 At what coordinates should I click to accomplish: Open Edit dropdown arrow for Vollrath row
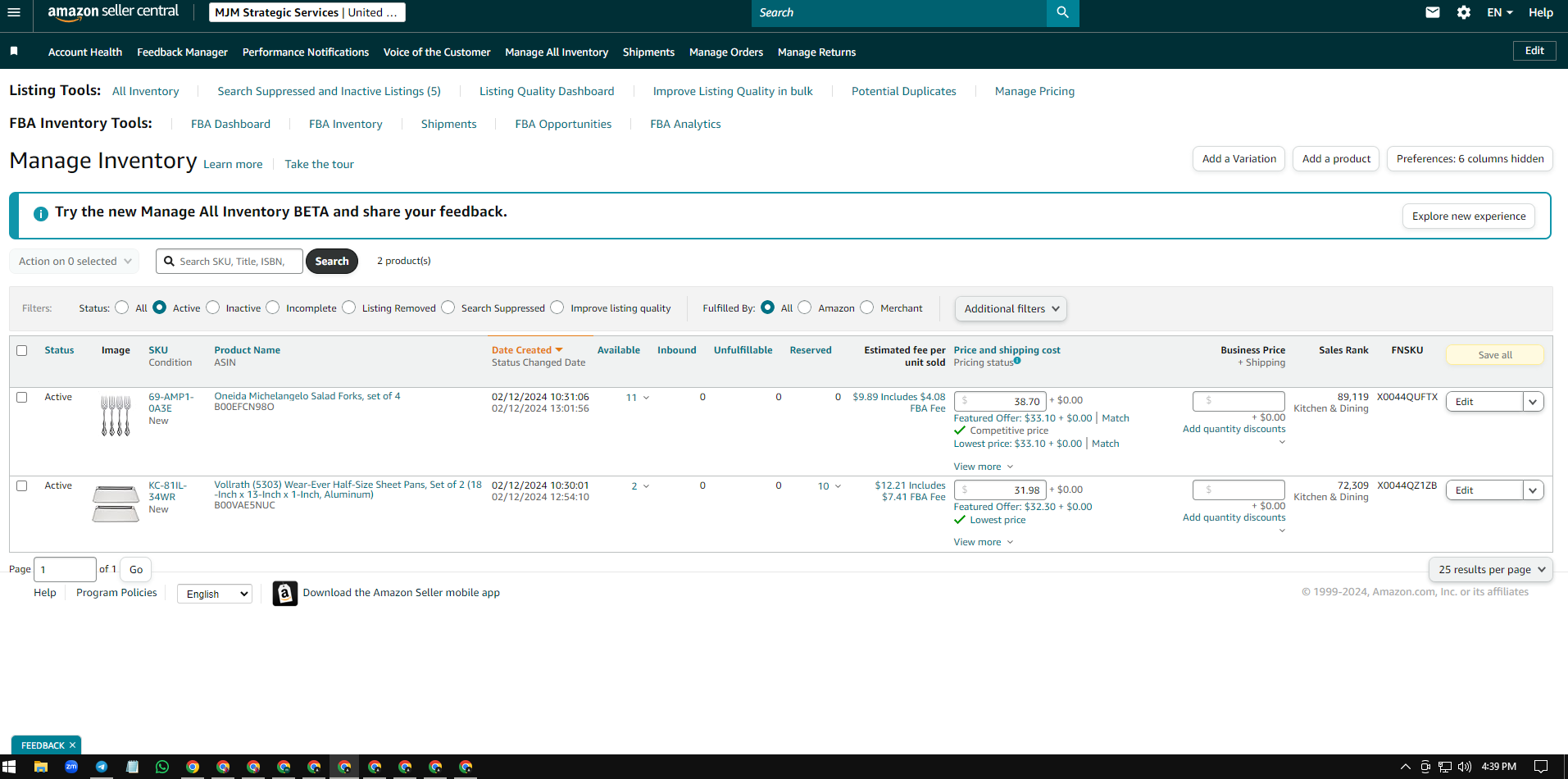pyautogui.click(x=1533, y=490)
